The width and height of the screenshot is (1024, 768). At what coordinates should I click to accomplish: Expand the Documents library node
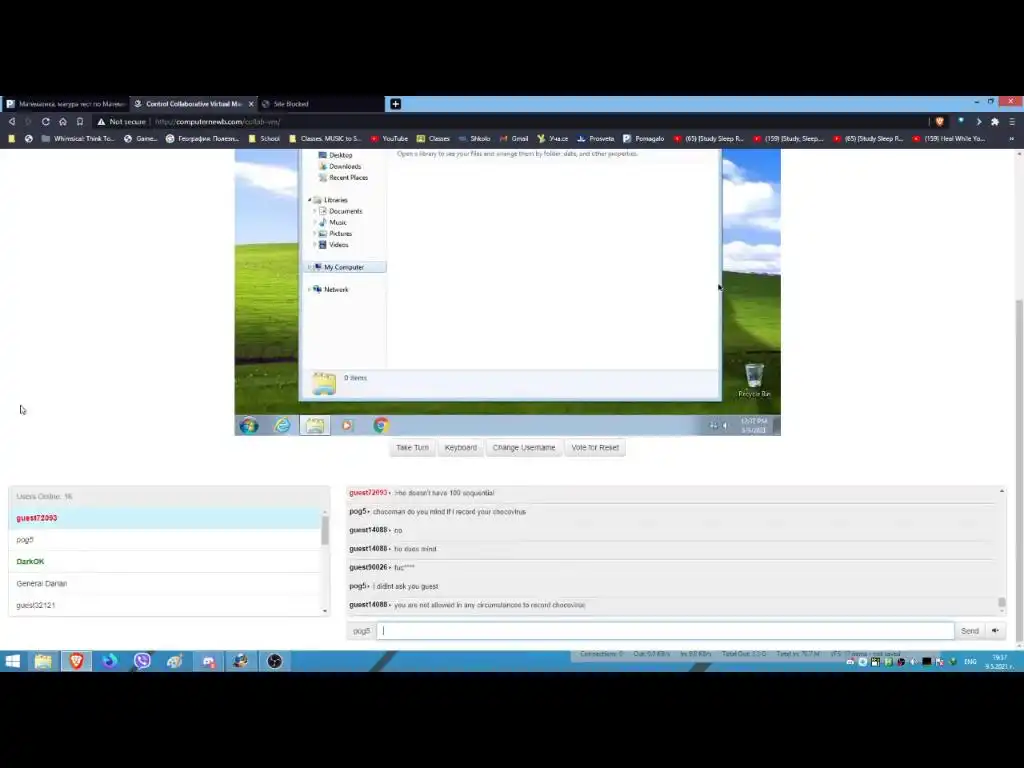(315, 212)
